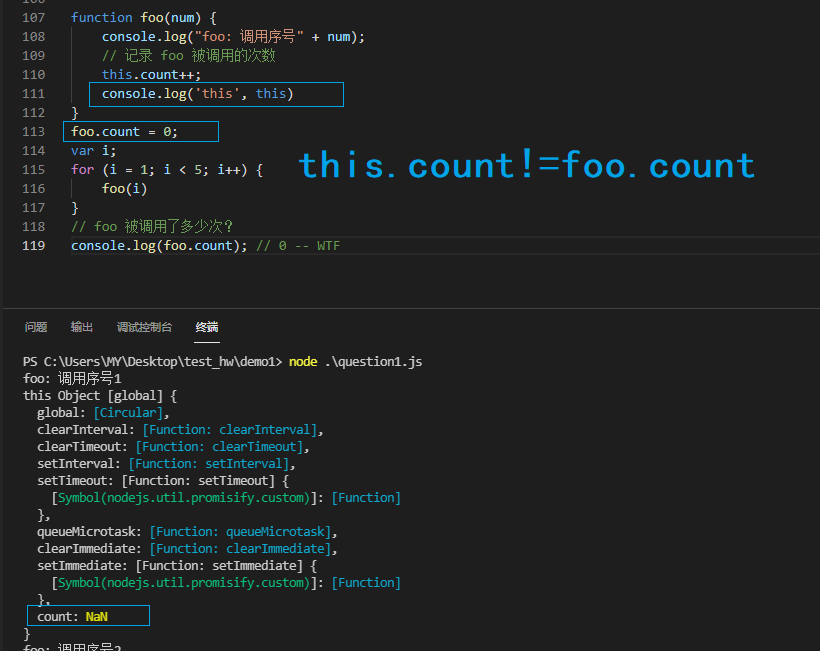Screen dimensions: 820x651
Task: Click the 'foo(i)' call
Action: click(x=124, y=189)
